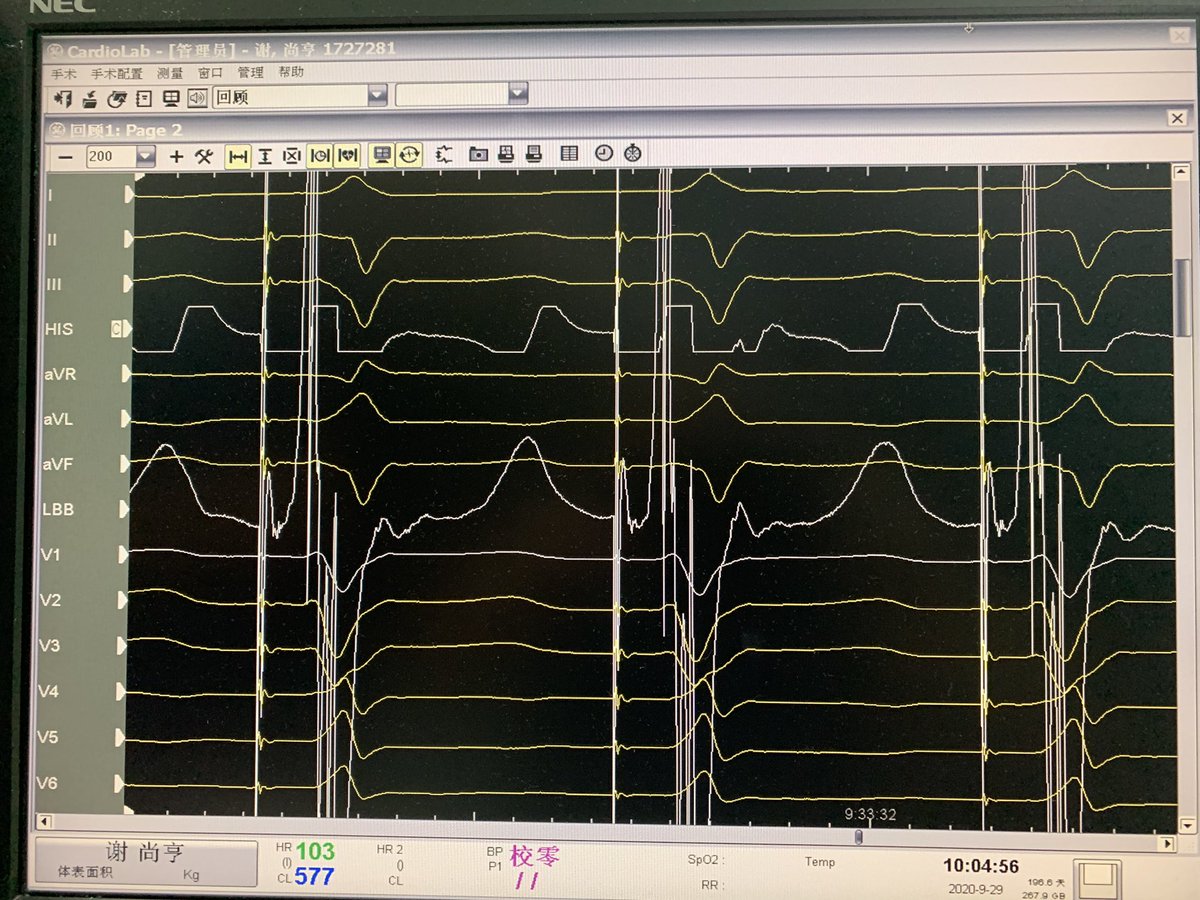Select the aVL channel label
This screenshot has height=900, width=1200.
(58, 419)
